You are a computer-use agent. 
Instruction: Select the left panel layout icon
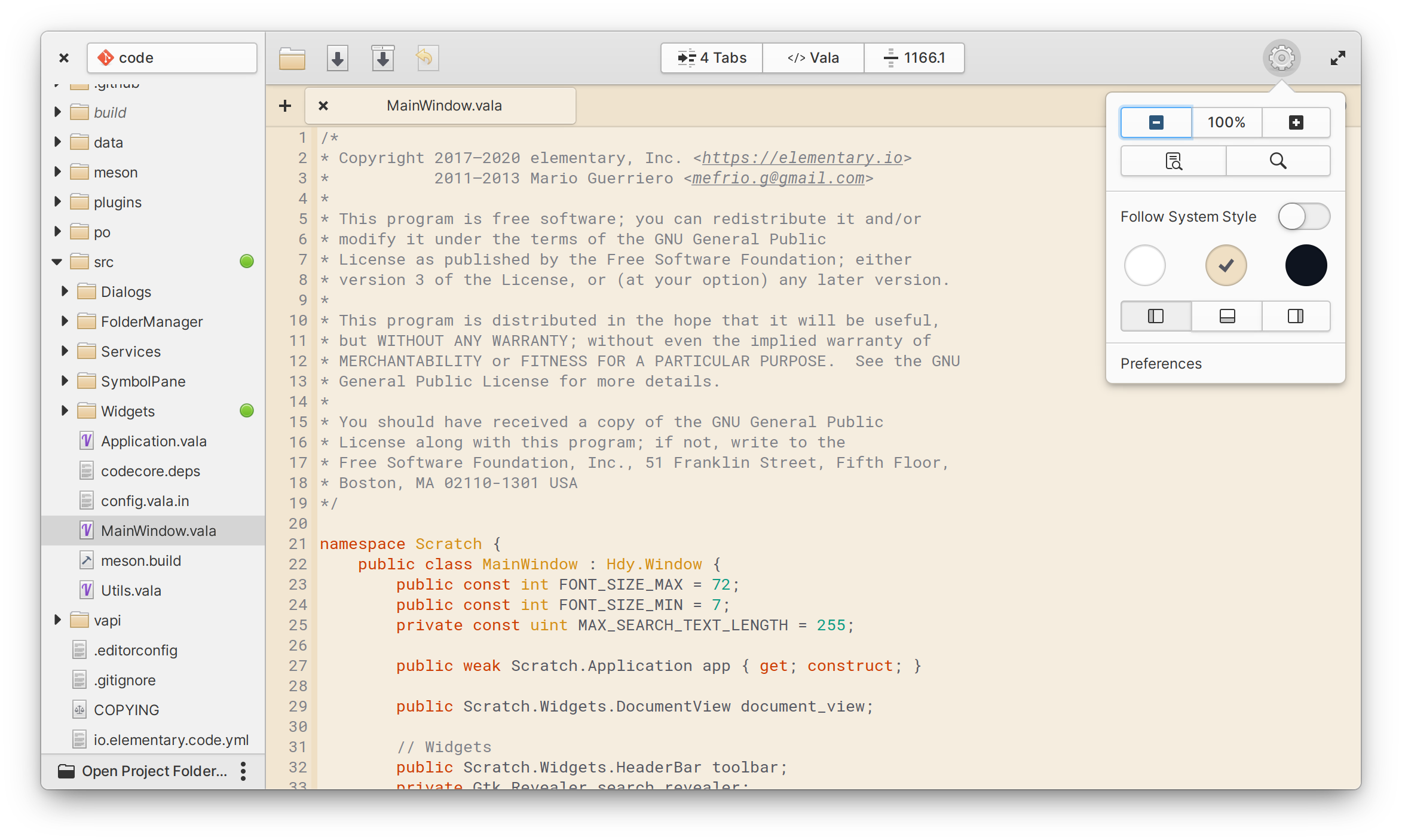click(x=1155, y=314)
